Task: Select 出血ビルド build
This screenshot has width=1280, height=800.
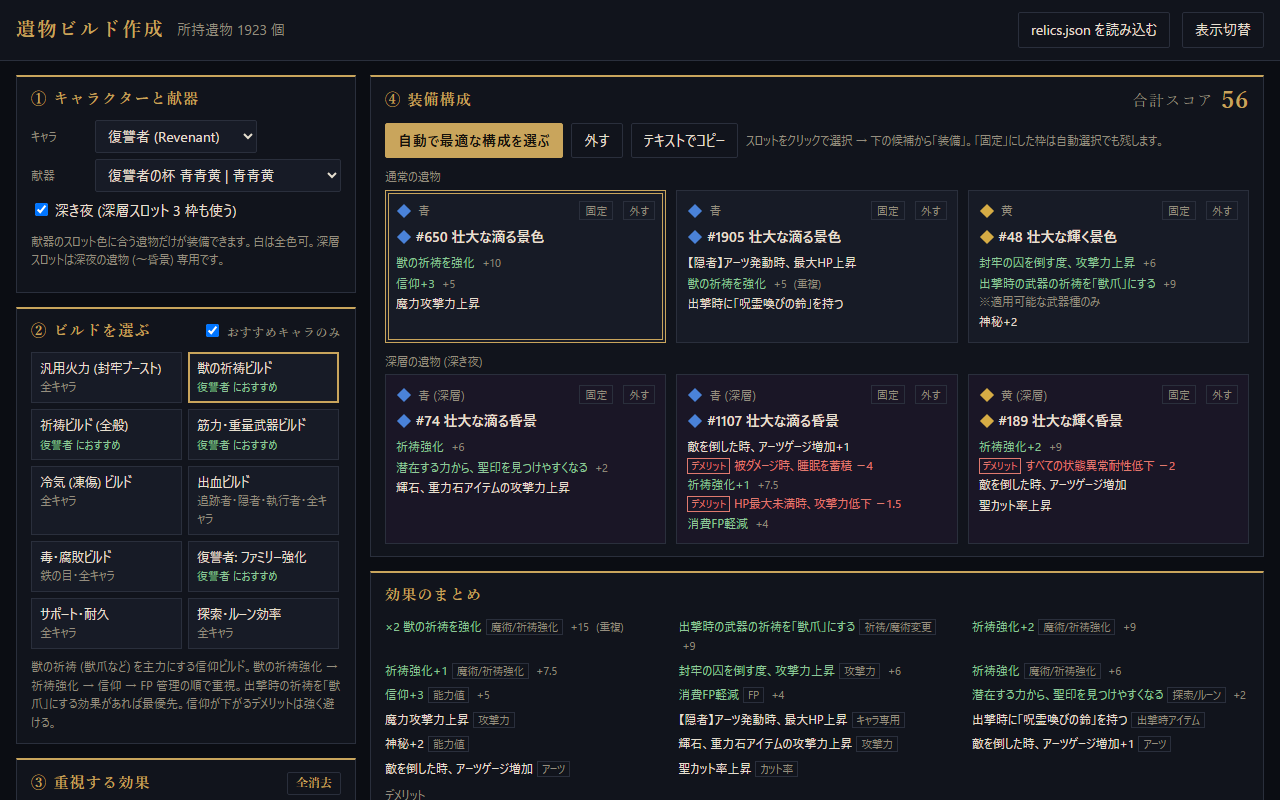Action: pos(263,500)
